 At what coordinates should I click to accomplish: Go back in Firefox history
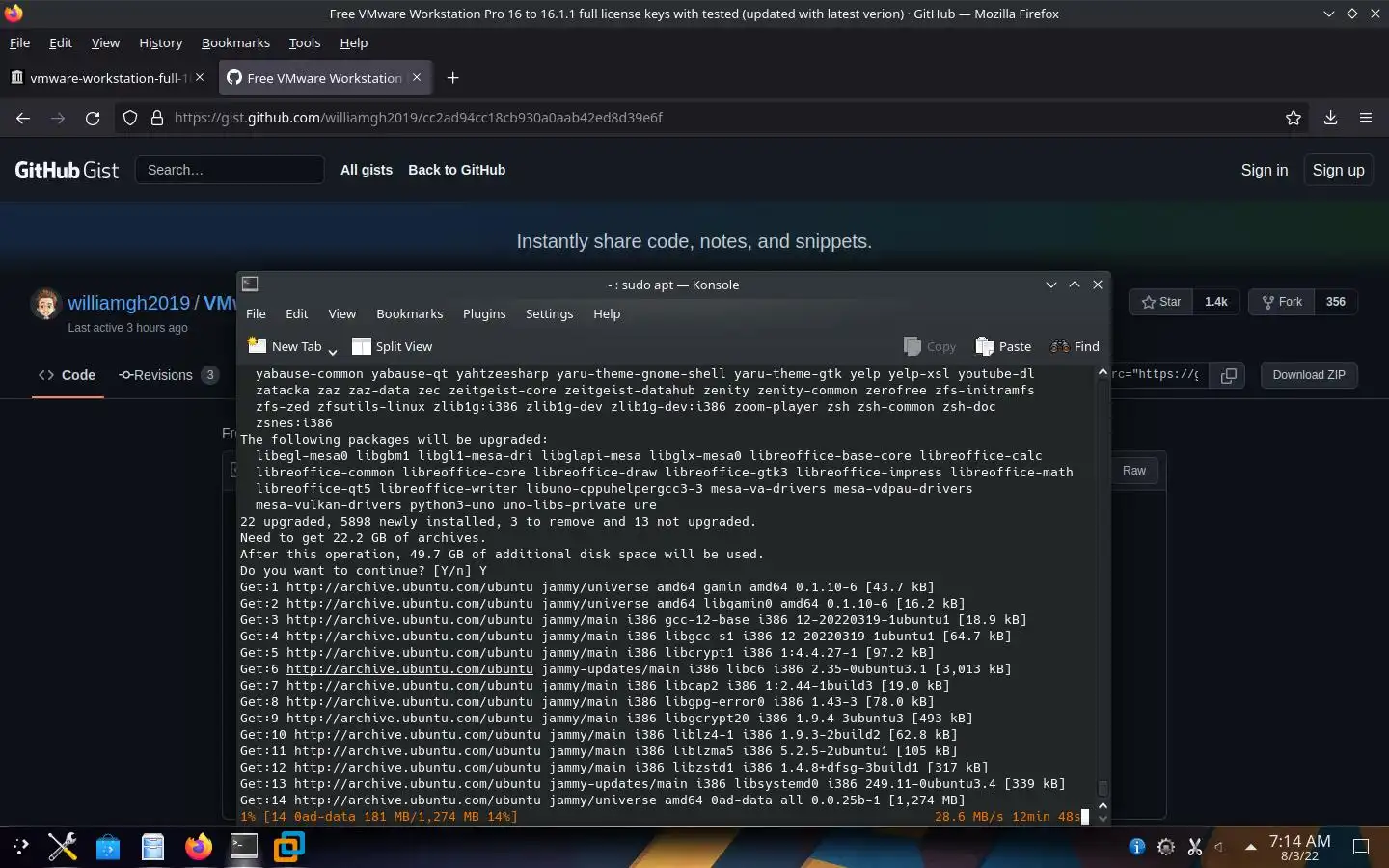pyautogui.click(x=23, y=118)
